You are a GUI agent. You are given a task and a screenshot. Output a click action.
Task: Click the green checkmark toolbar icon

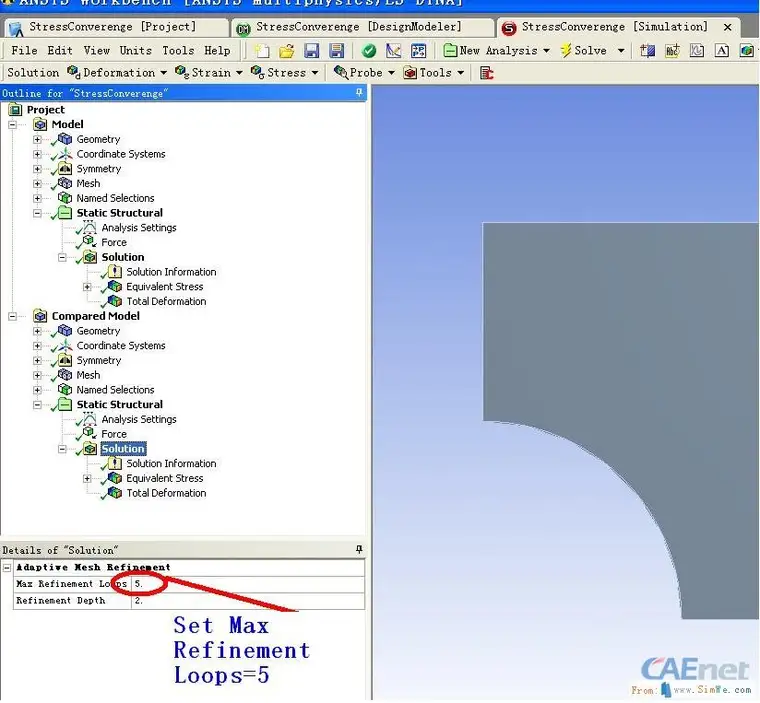(369, 50)
